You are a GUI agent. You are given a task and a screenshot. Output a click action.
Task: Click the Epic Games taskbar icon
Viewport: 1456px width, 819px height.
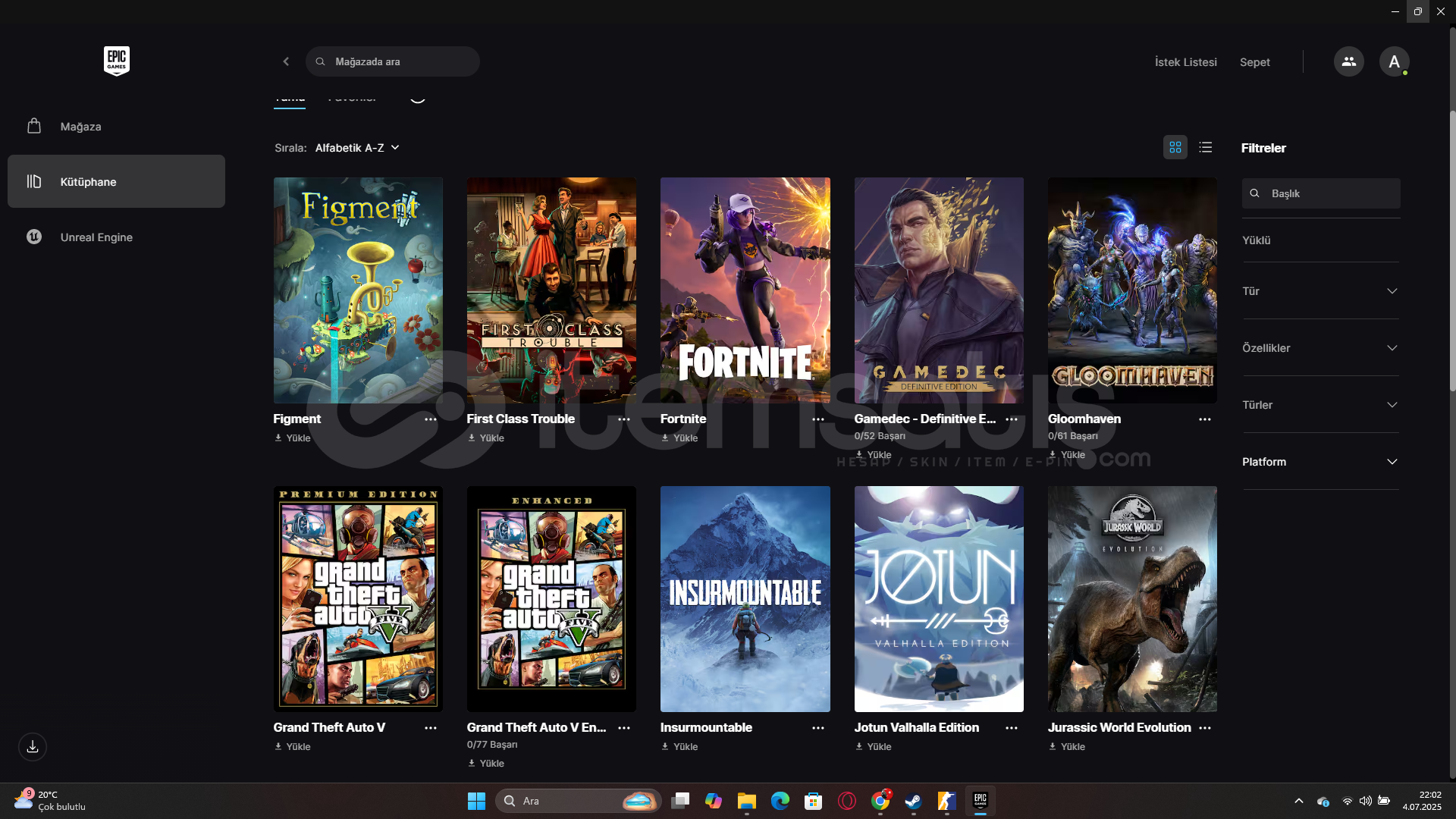point(980,801)
